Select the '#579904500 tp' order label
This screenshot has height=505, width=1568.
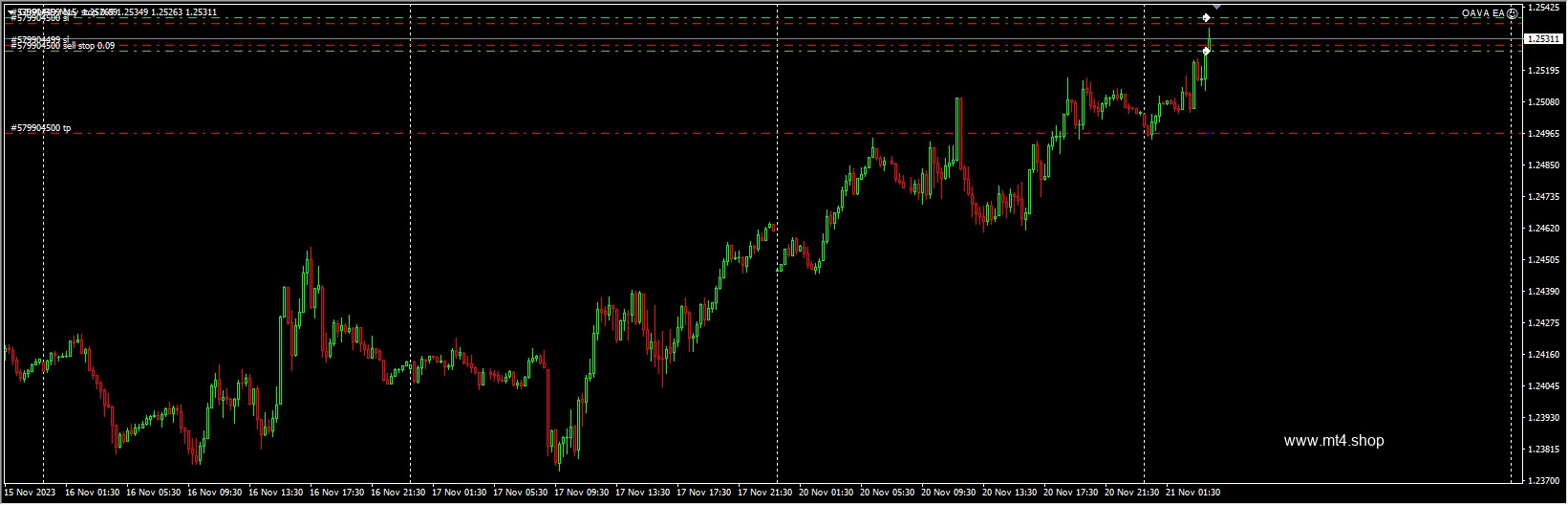click(x=40, y=128)
